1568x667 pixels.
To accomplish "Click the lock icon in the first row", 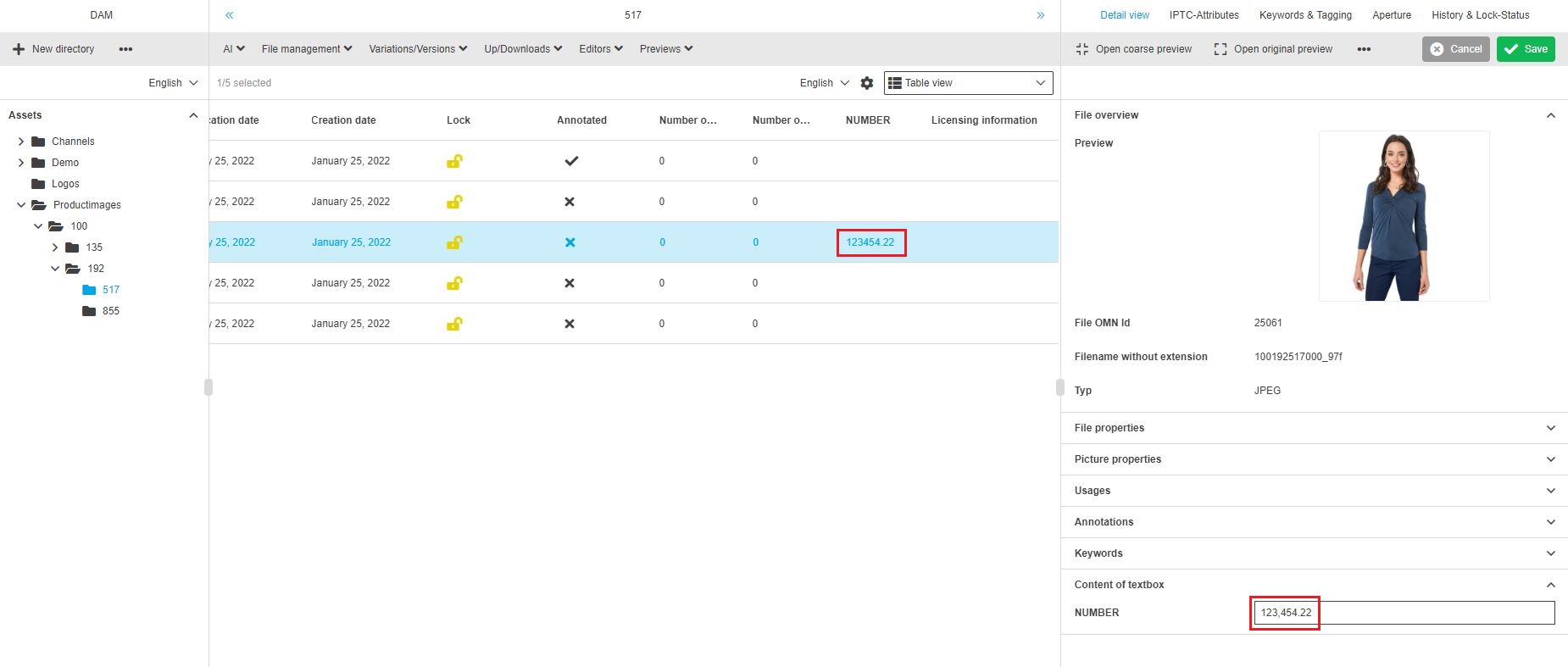I will coord(454,161).
